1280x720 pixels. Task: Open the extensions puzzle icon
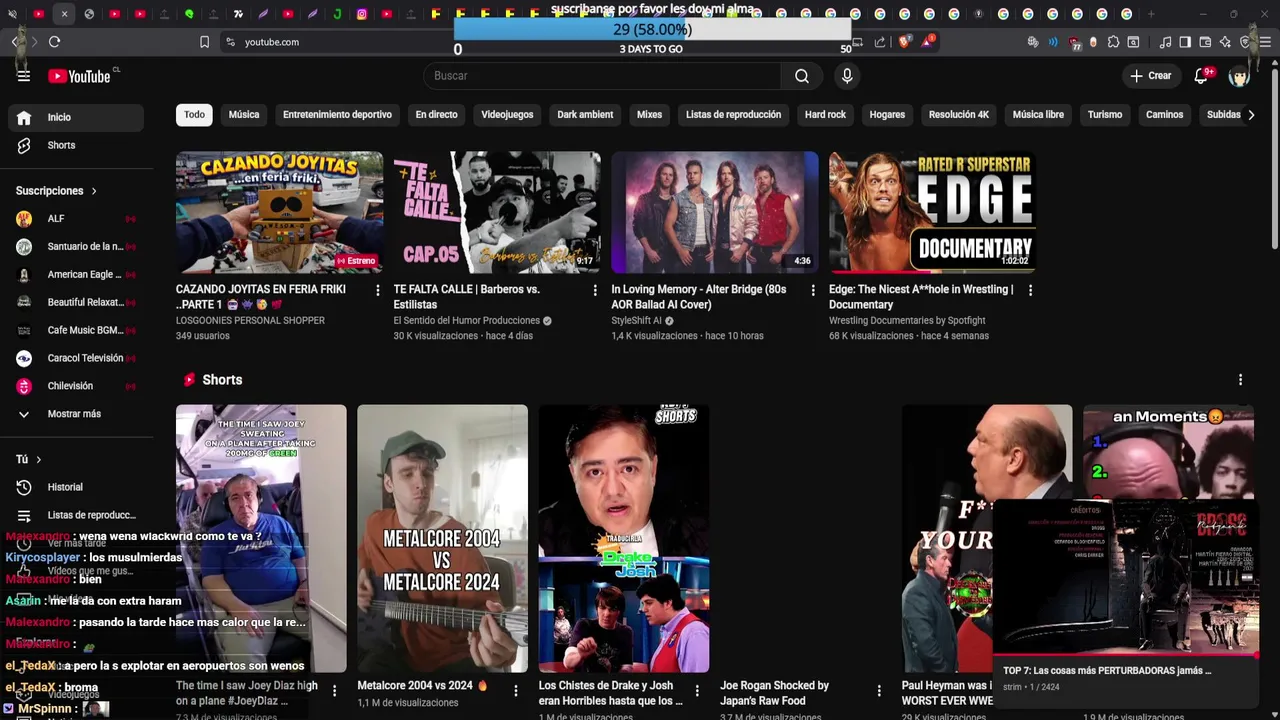click(1113, 42)
